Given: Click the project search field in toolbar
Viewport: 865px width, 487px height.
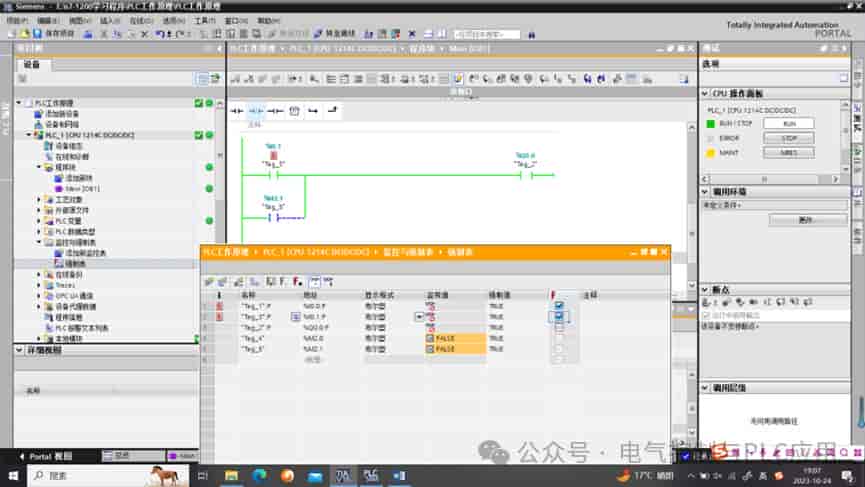Looking at the screenshot, I should (487, 34).
